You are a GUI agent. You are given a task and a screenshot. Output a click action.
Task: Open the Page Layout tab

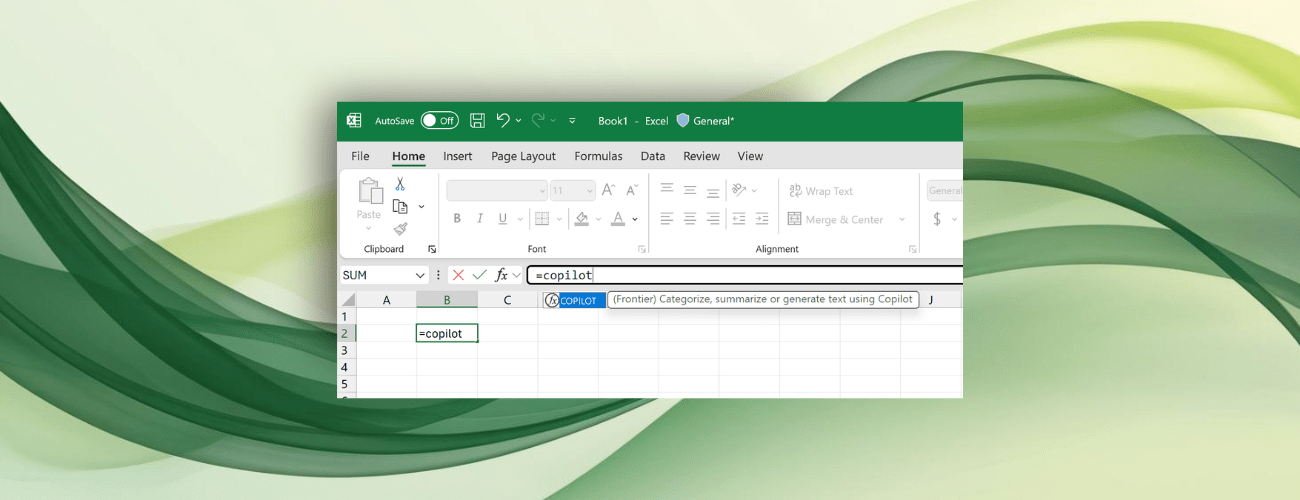[523, 156]
